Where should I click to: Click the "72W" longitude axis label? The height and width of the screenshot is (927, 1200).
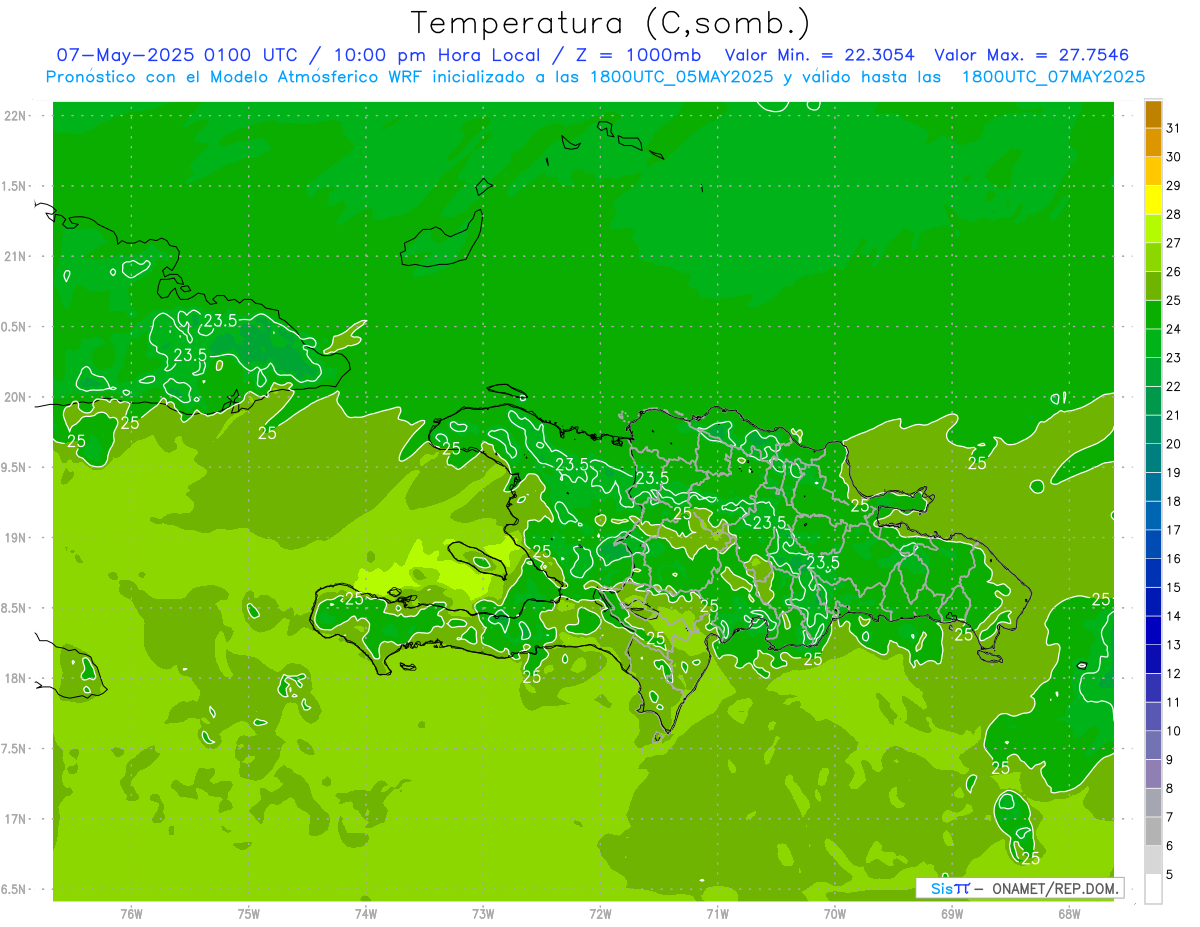point(600,913)
